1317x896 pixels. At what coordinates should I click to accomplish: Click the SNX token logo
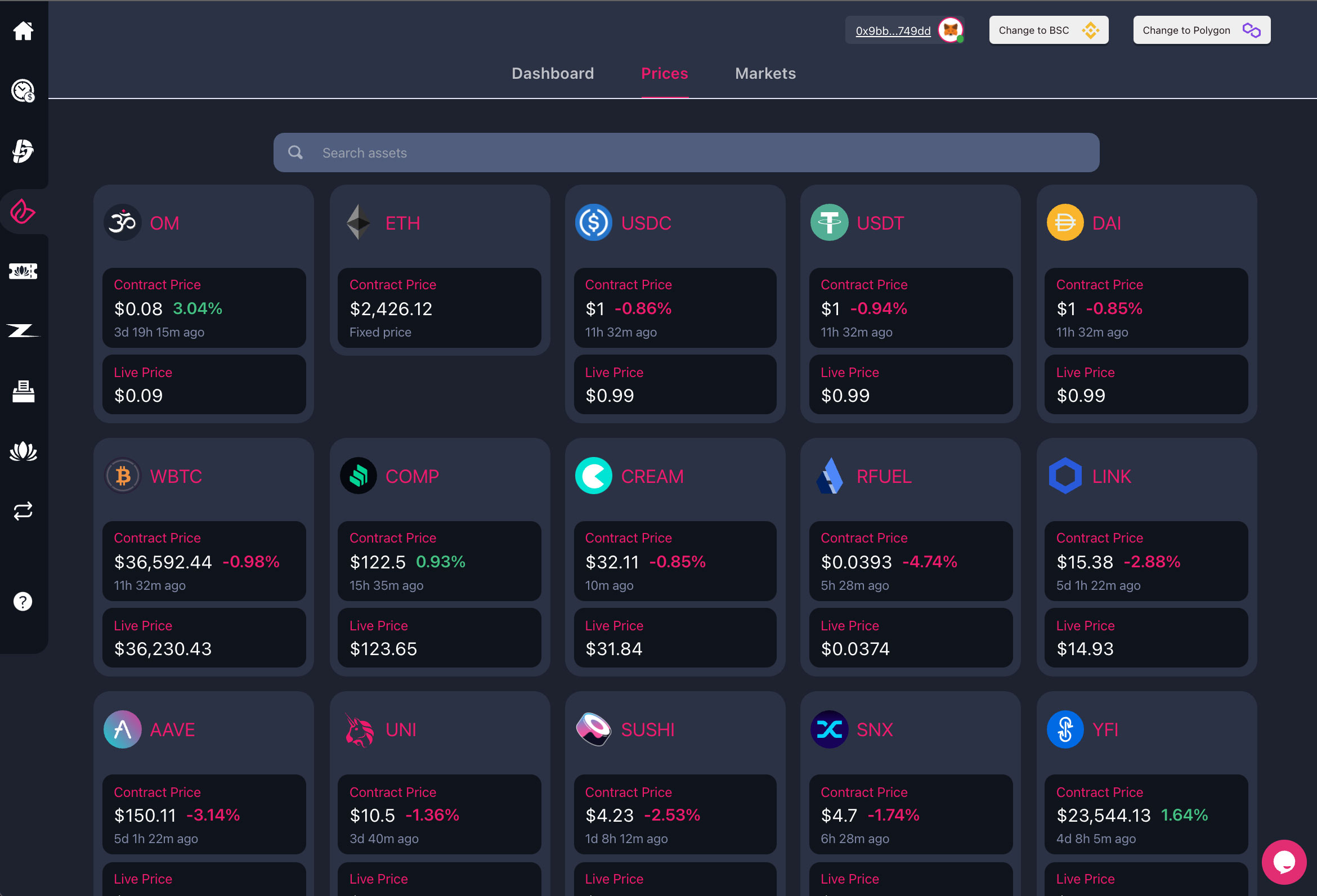[829, 729]
